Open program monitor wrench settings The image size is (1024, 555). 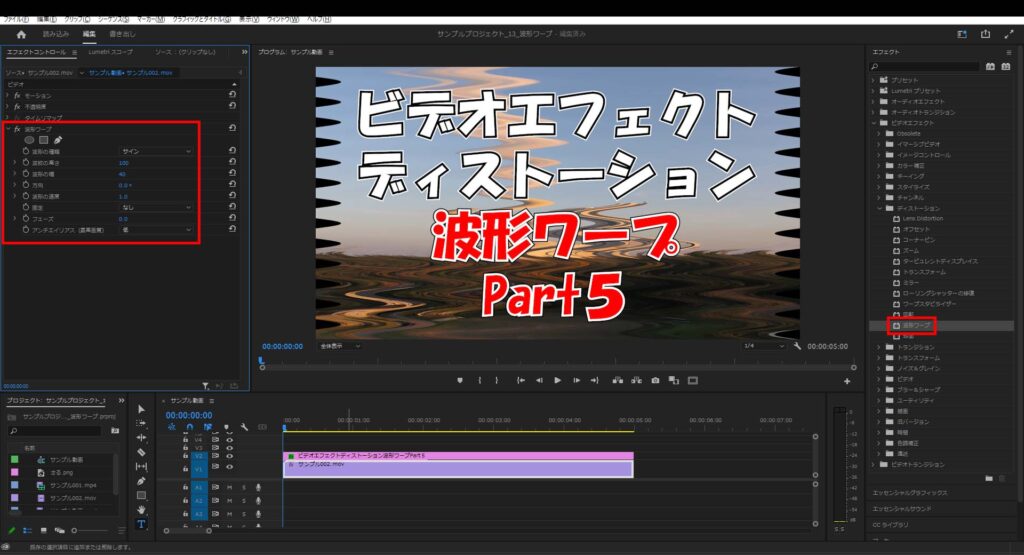(797, 346)
